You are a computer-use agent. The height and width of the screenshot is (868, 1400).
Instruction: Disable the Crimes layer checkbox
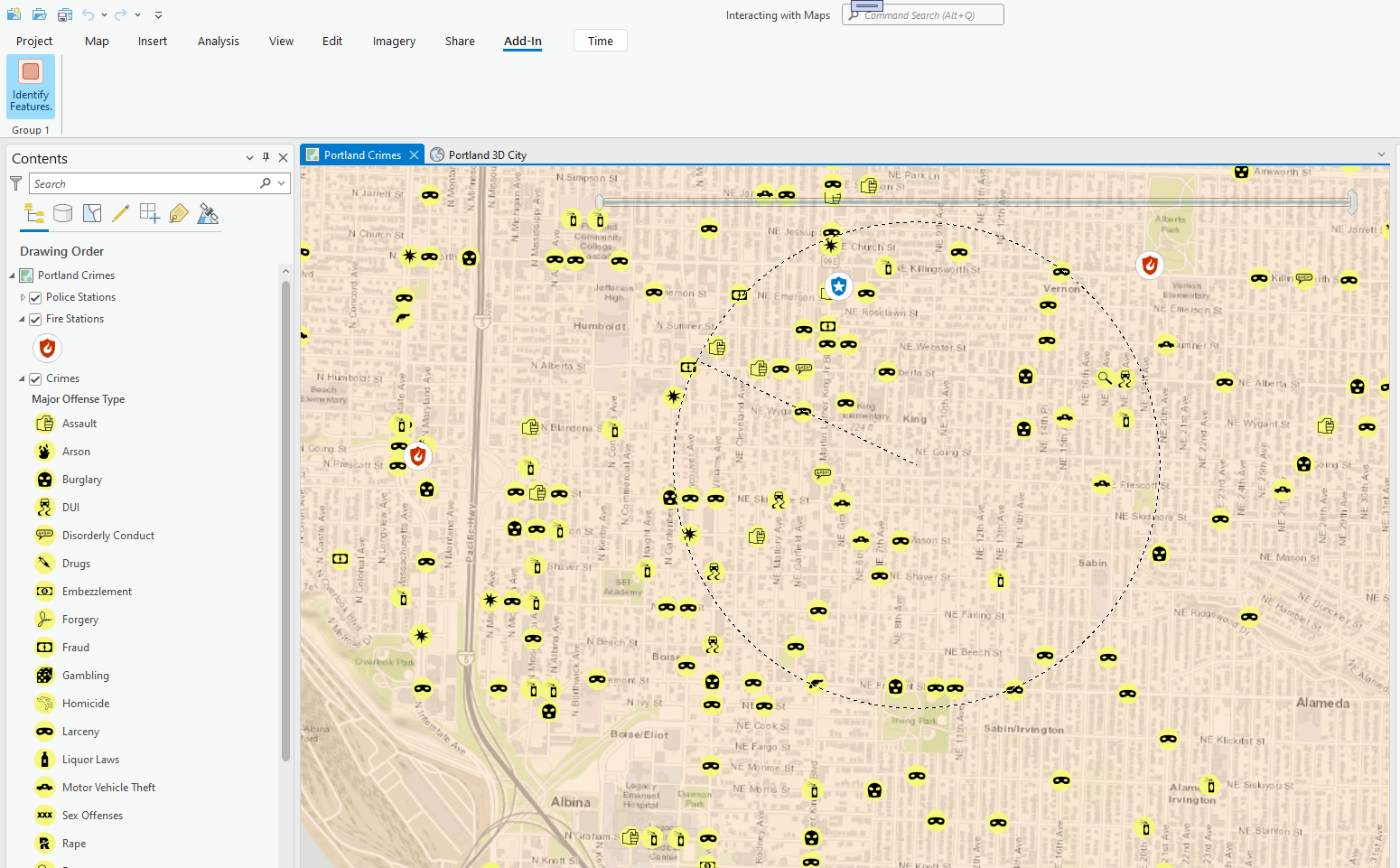point(34,378)
